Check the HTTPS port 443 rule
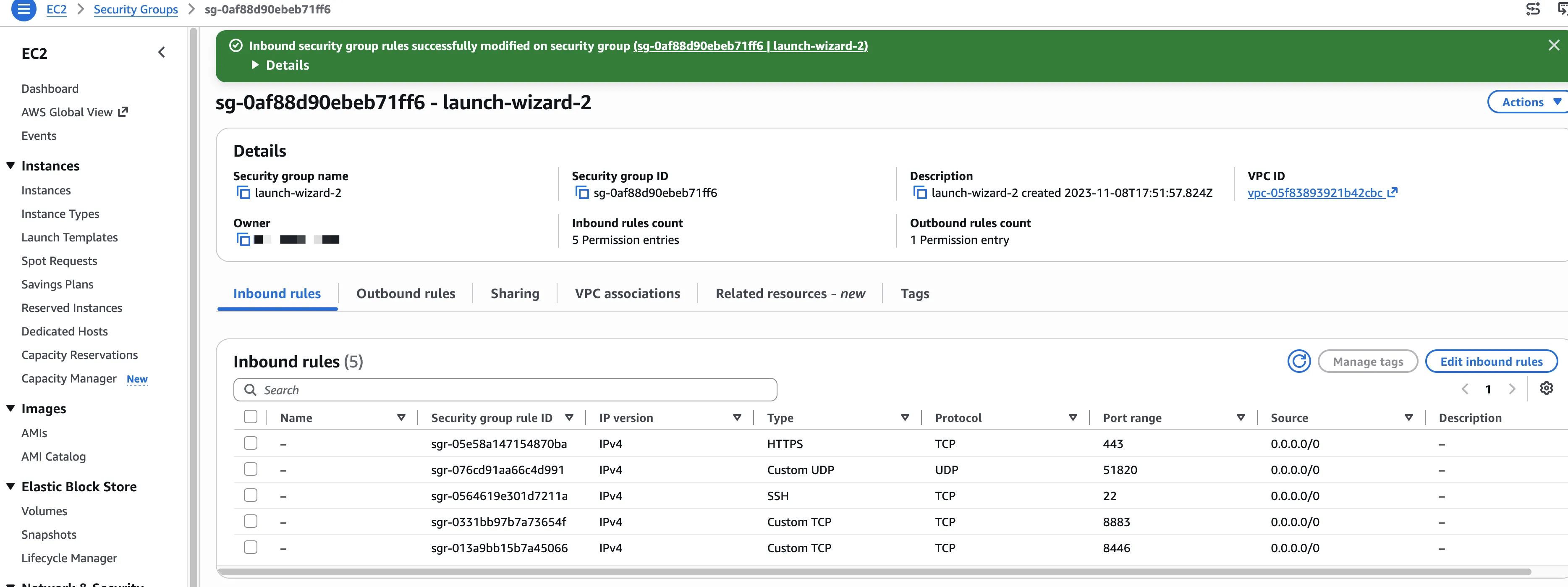 coord(250,443)
